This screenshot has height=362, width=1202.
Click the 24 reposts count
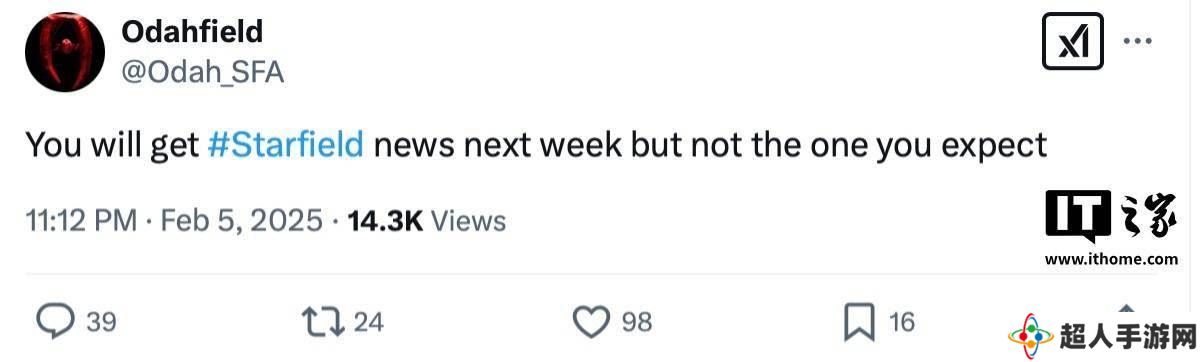[369, 322]
